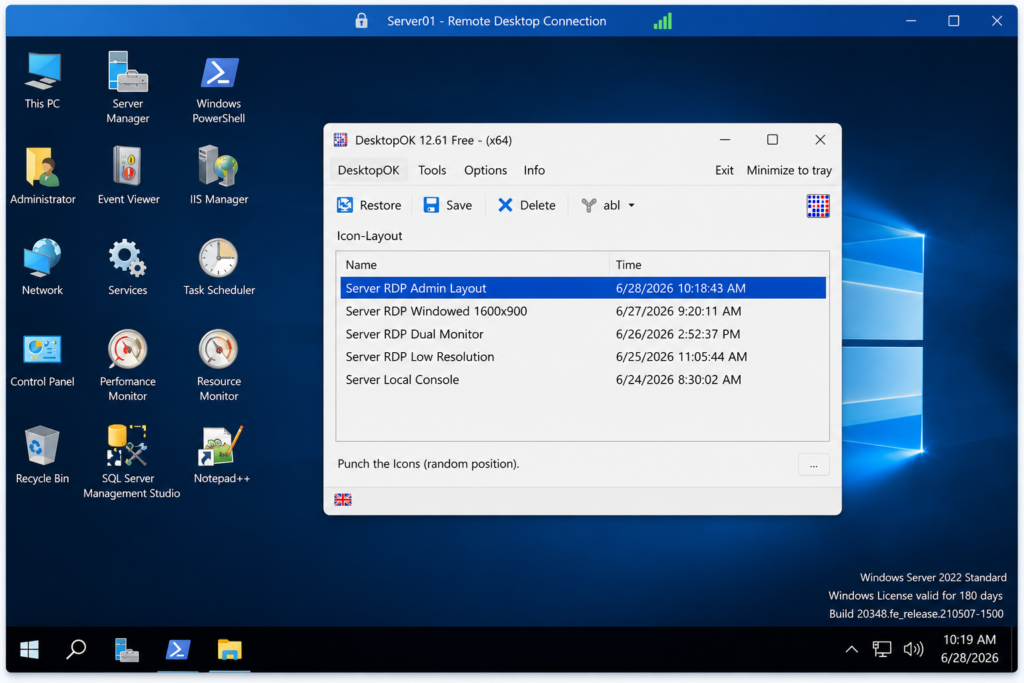Launch Windows PowerShell desktop icon
Viewport: 1024px width, 683px height.
click(219, 88)
